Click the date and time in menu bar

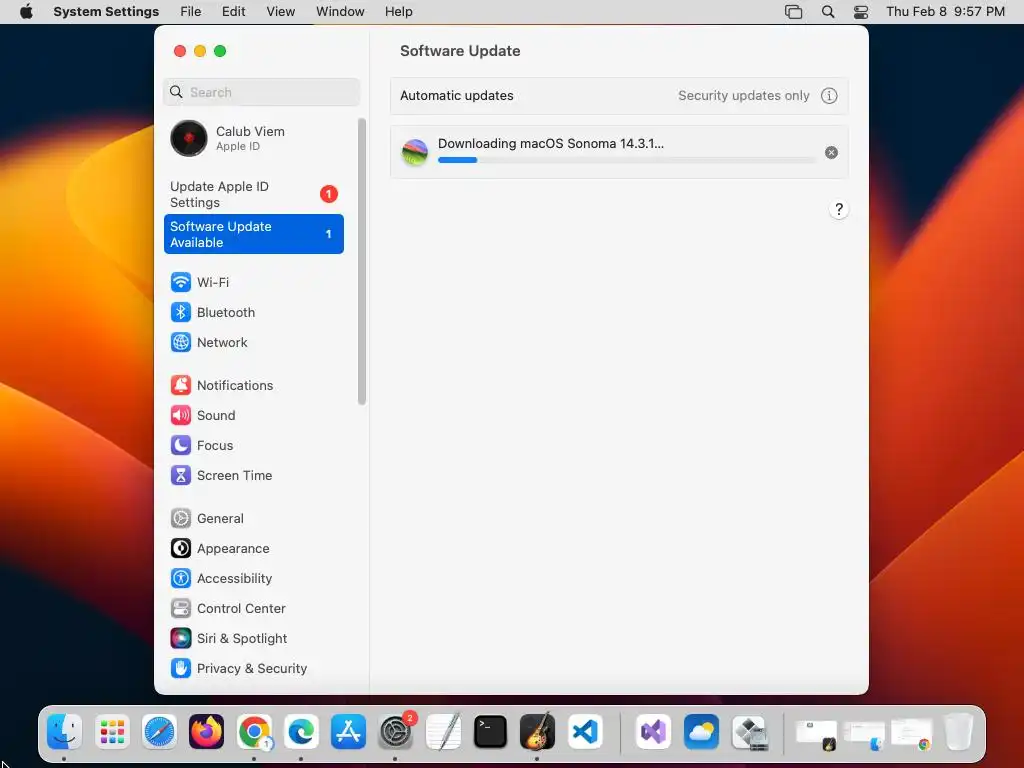click(x=946, y=12)
